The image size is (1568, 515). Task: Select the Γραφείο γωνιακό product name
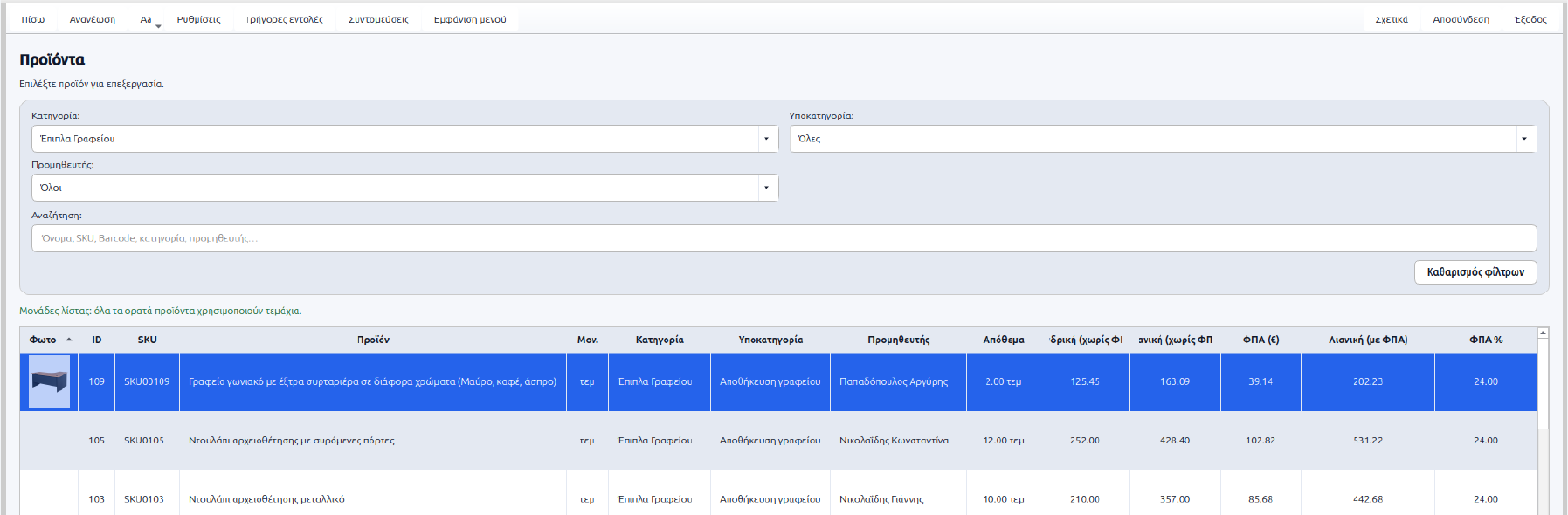click(372, 381)
